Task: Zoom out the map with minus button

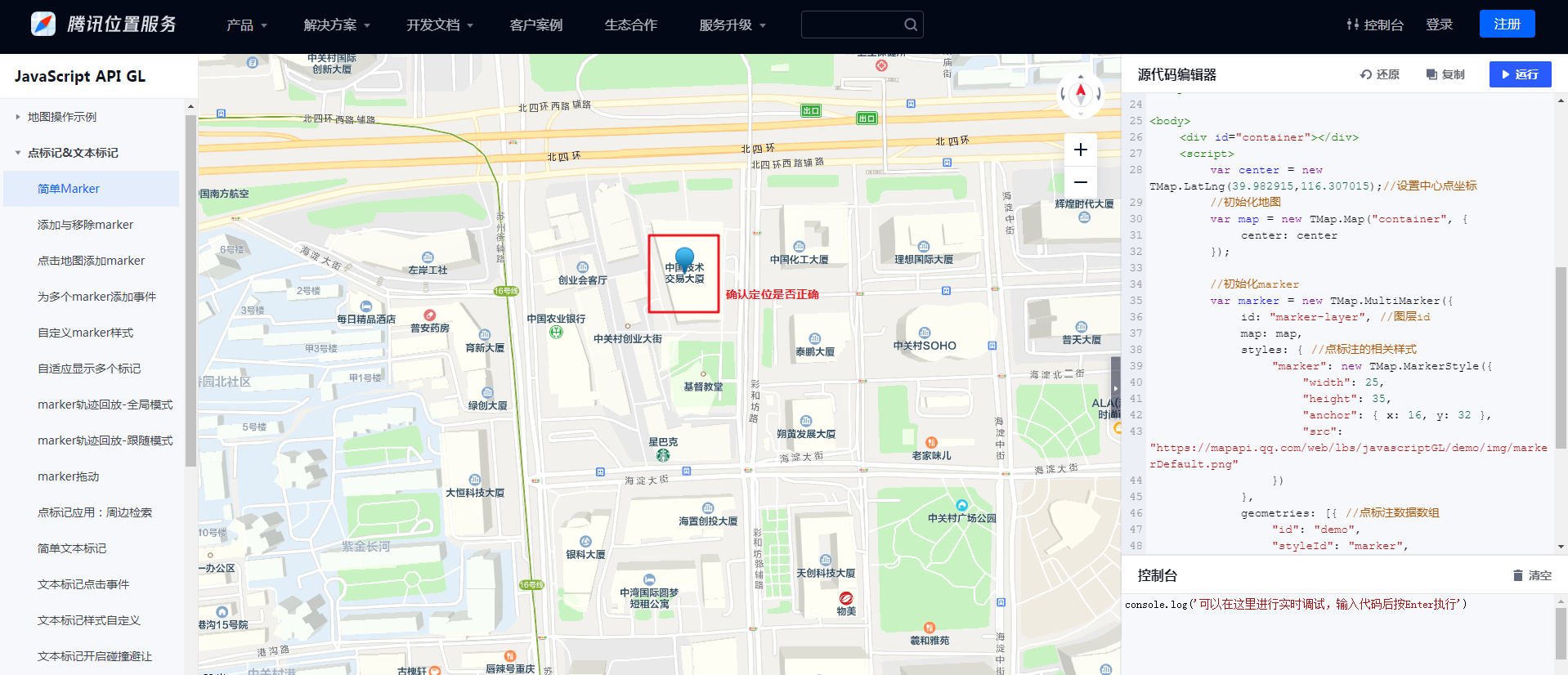Action: [x=1081, y=182]
